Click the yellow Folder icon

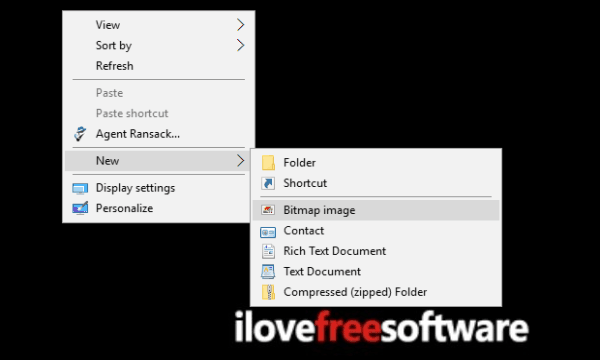(x=268, y=163)
